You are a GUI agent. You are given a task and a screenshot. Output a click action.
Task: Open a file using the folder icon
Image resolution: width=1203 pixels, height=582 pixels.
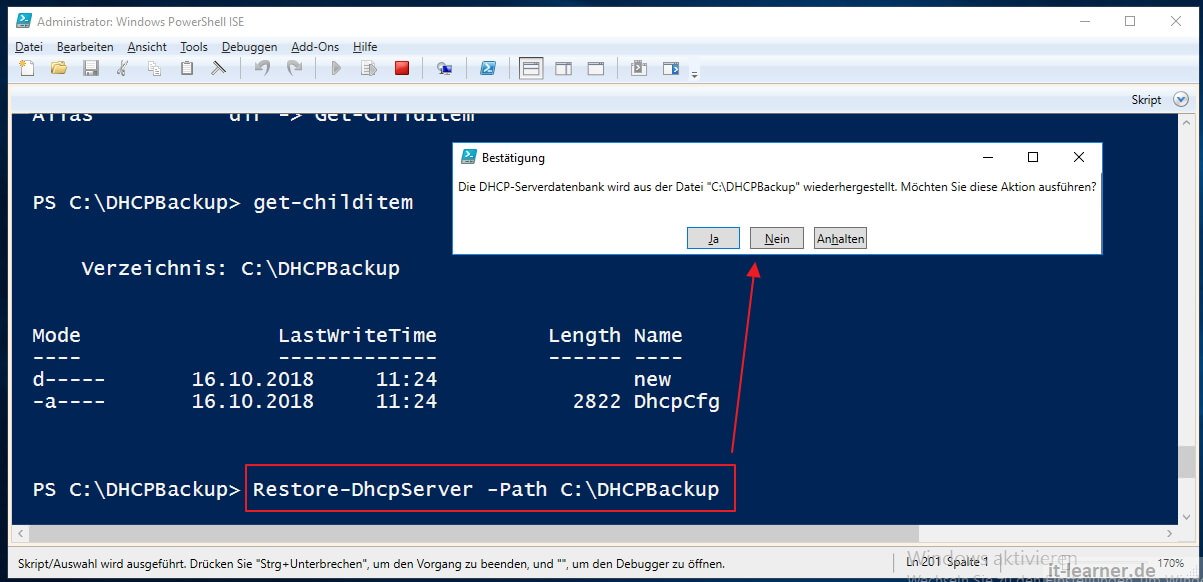click(x=59, y=68)
